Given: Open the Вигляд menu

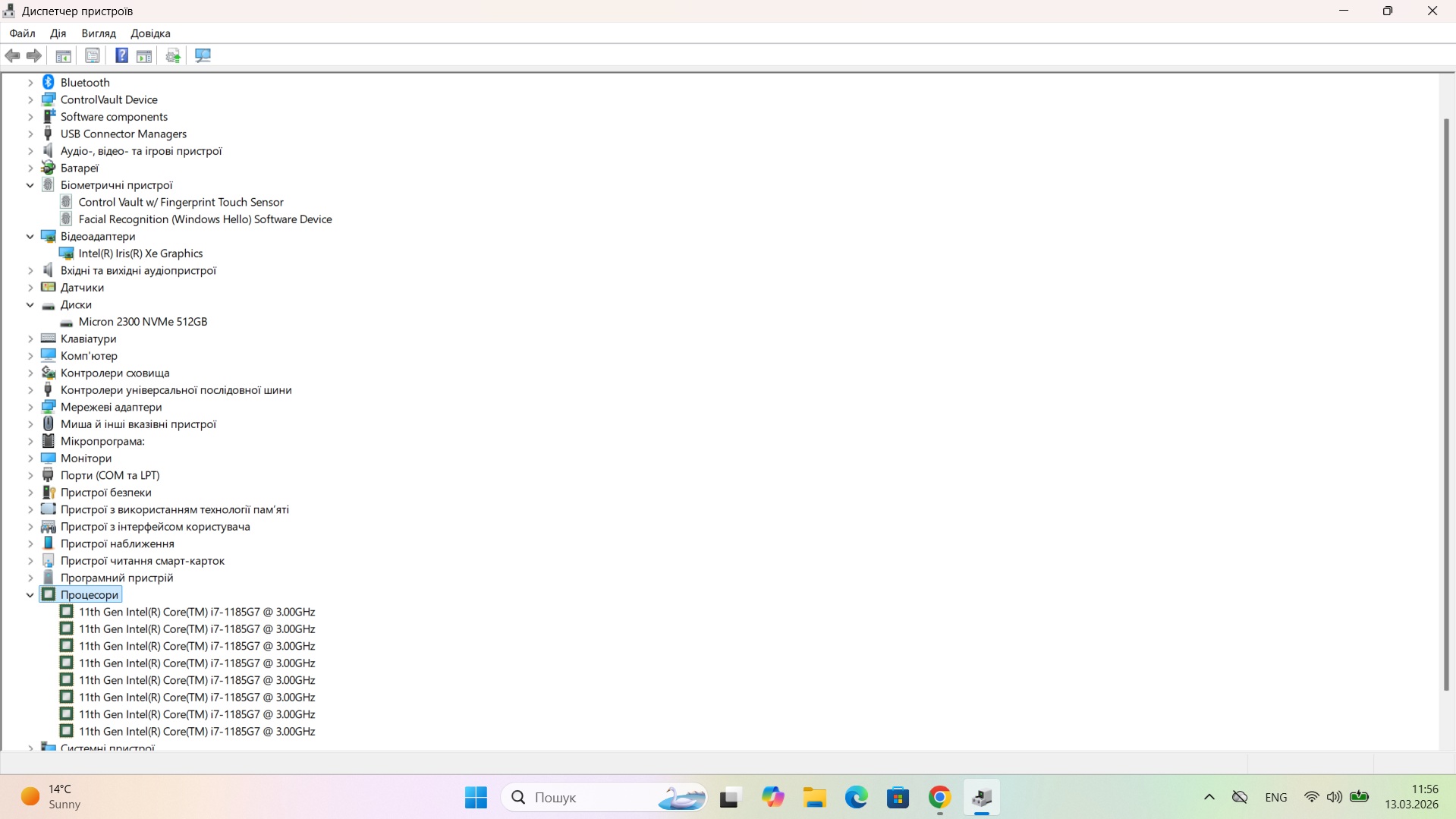Looking at the screenshot, I should (x=99, y=33).
